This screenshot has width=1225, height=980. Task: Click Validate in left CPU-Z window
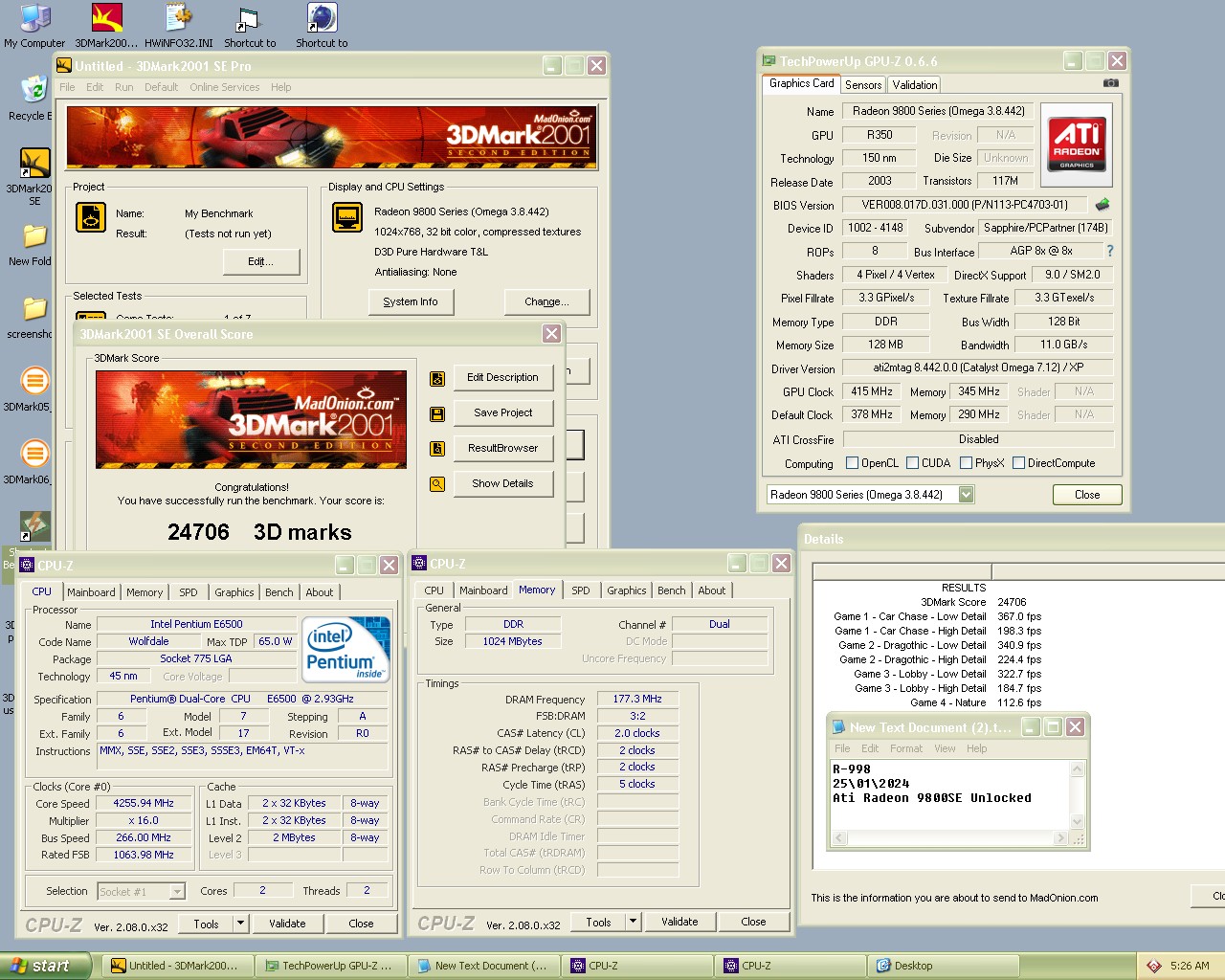[287, 924]
